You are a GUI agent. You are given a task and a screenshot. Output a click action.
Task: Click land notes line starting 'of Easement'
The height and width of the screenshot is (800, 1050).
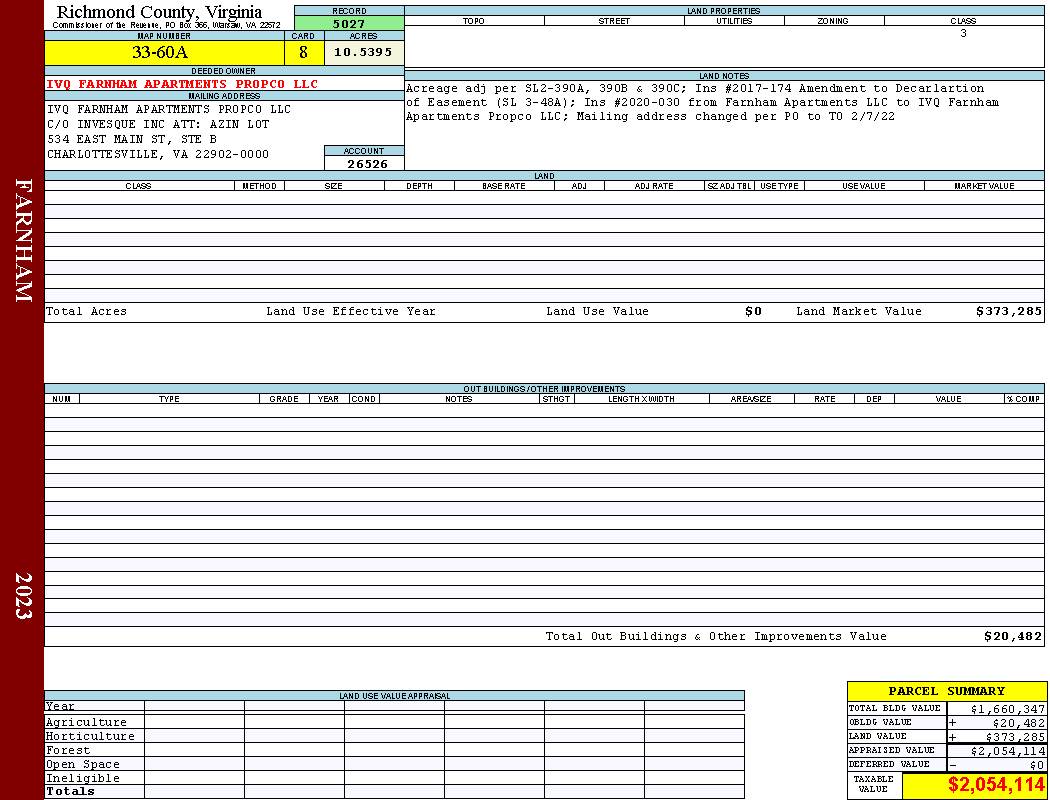click(702, 102)
